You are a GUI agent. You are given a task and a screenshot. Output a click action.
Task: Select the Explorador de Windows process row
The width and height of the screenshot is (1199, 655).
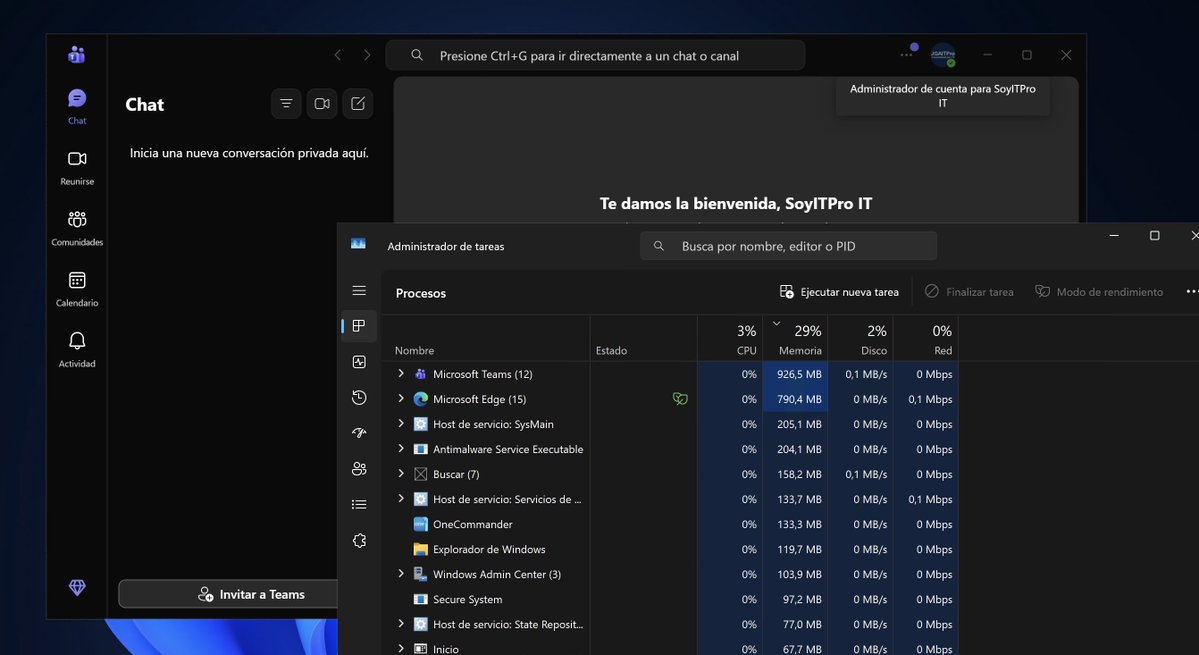coord(669,550)
